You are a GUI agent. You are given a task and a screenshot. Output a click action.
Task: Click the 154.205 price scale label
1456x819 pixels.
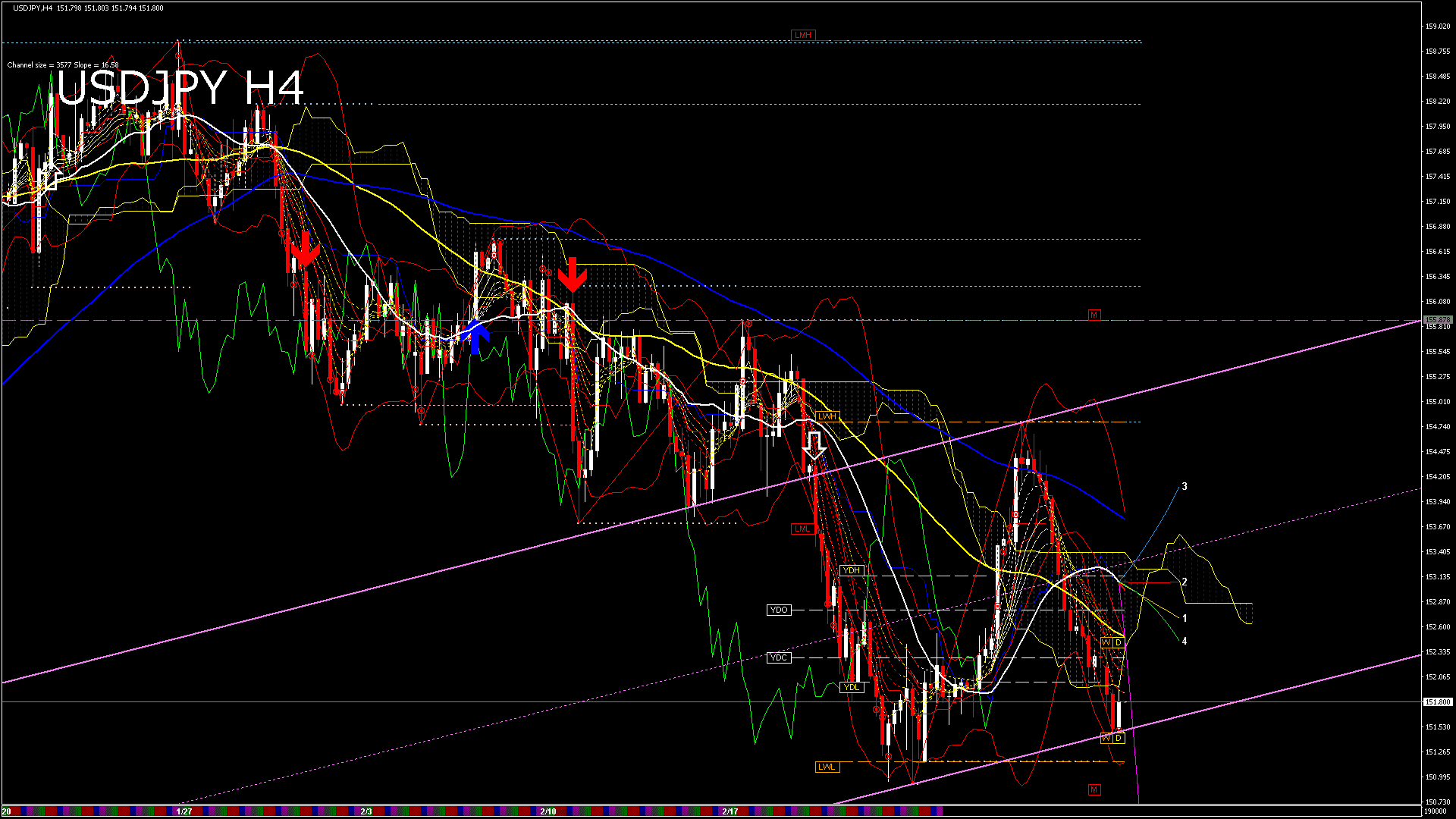coord(1438,477)
